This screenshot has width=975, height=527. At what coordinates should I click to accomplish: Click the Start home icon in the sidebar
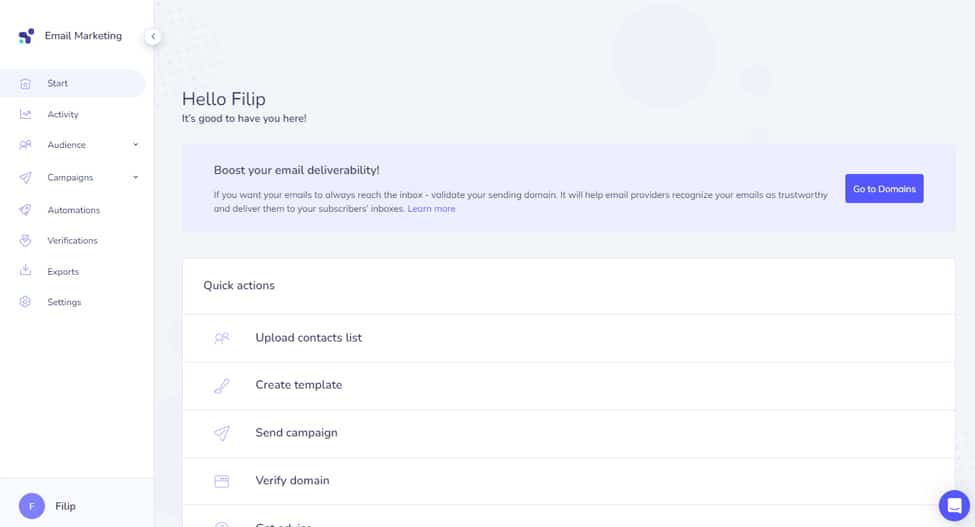point(25,83)
